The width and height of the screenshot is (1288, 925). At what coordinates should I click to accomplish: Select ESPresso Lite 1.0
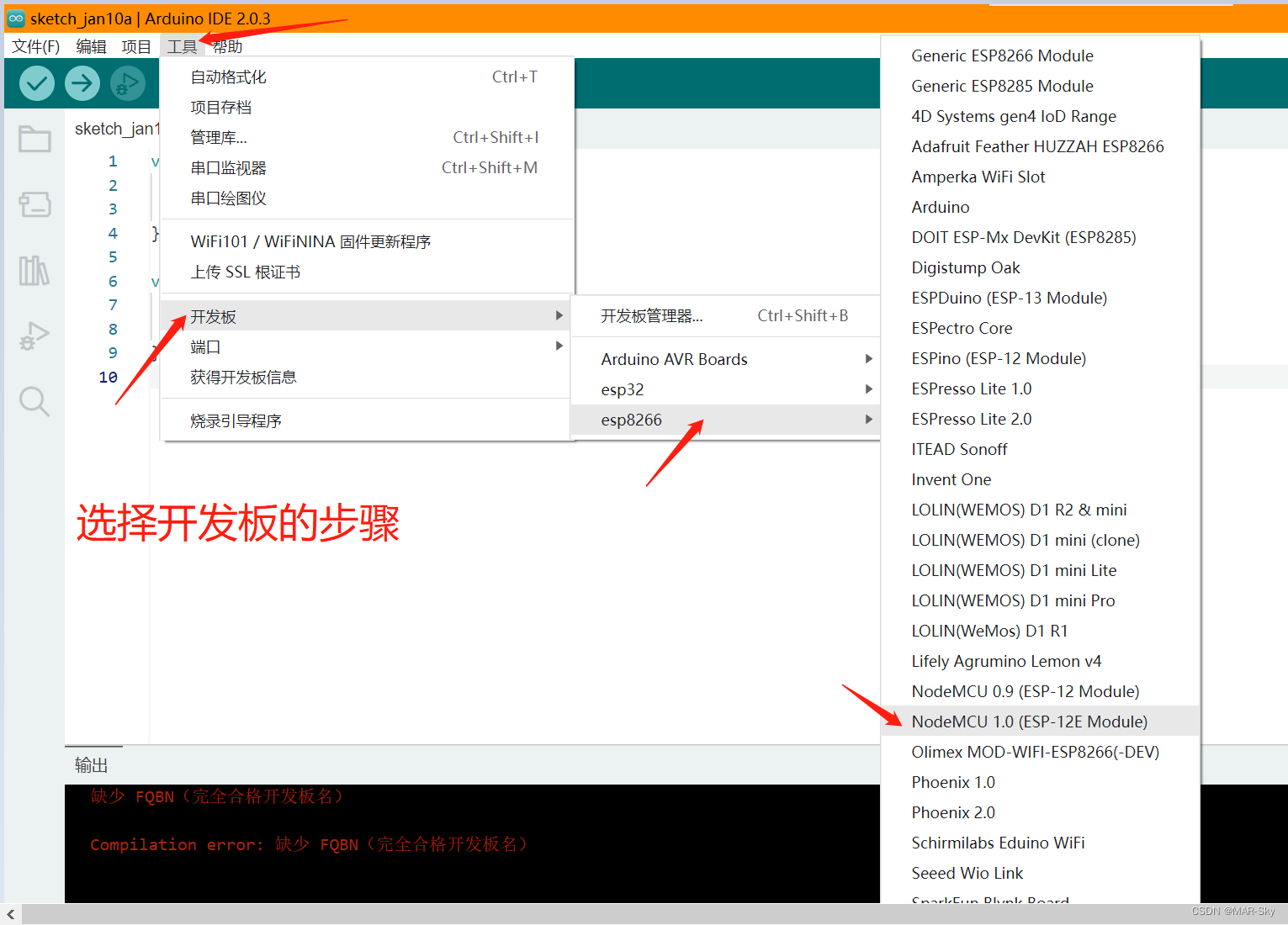pyautogui.click(x=1040, y=388)
